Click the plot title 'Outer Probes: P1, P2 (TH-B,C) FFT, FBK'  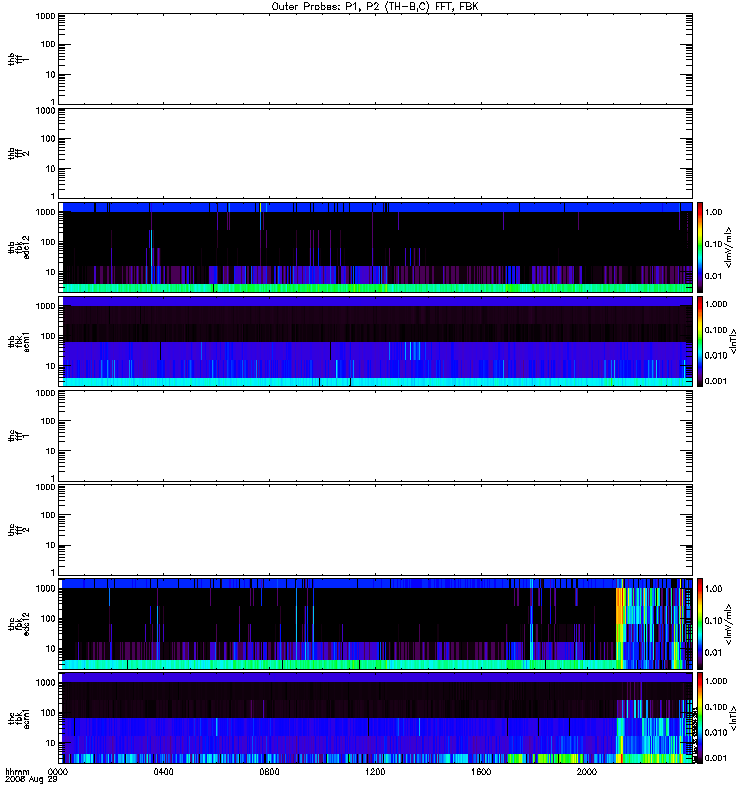(x=375, y=7)
